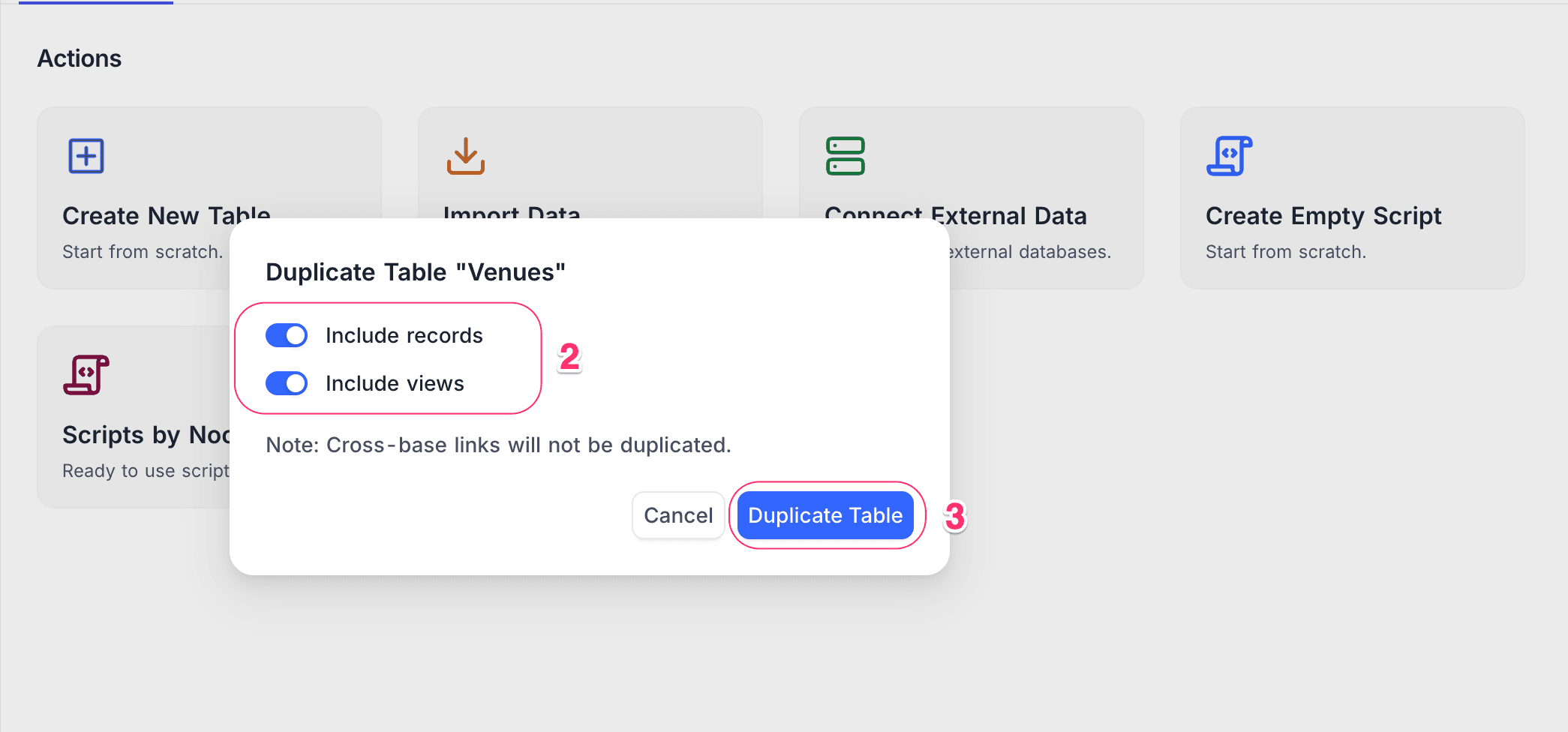Click the Duplicate Table "Venues" dialog heading
1568x732 pixels.
coord(416,272)
